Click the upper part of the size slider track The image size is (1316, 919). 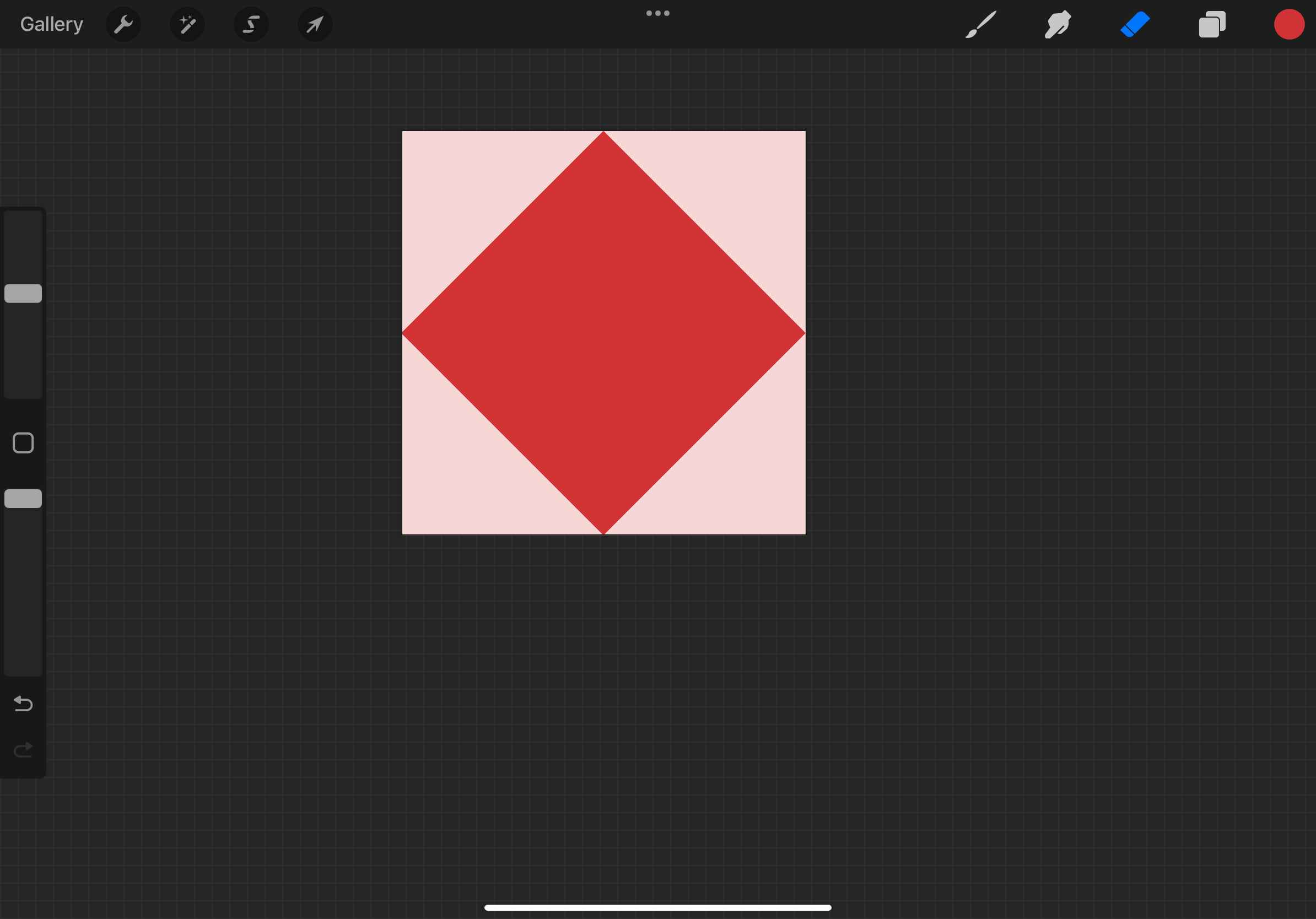(x=23, y=246)
